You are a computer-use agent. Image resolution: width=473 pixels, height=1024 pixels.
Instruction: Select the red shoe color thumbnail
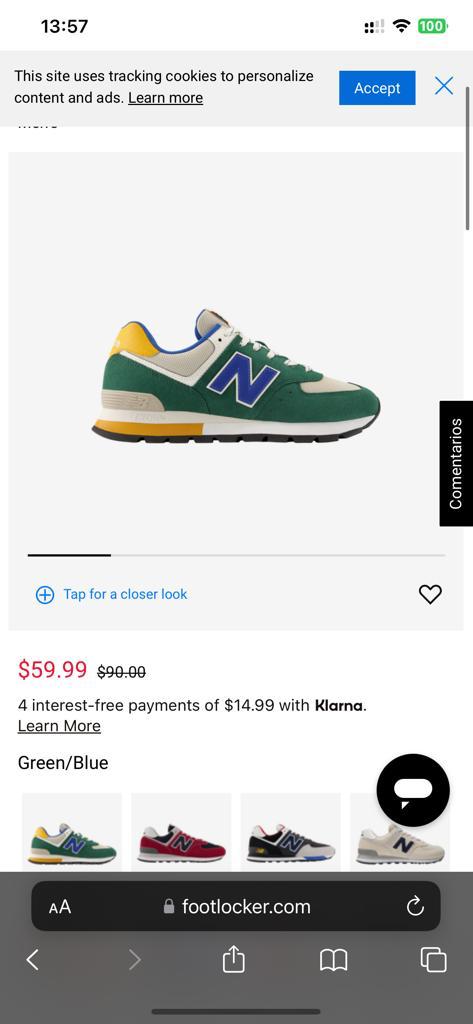181,832
